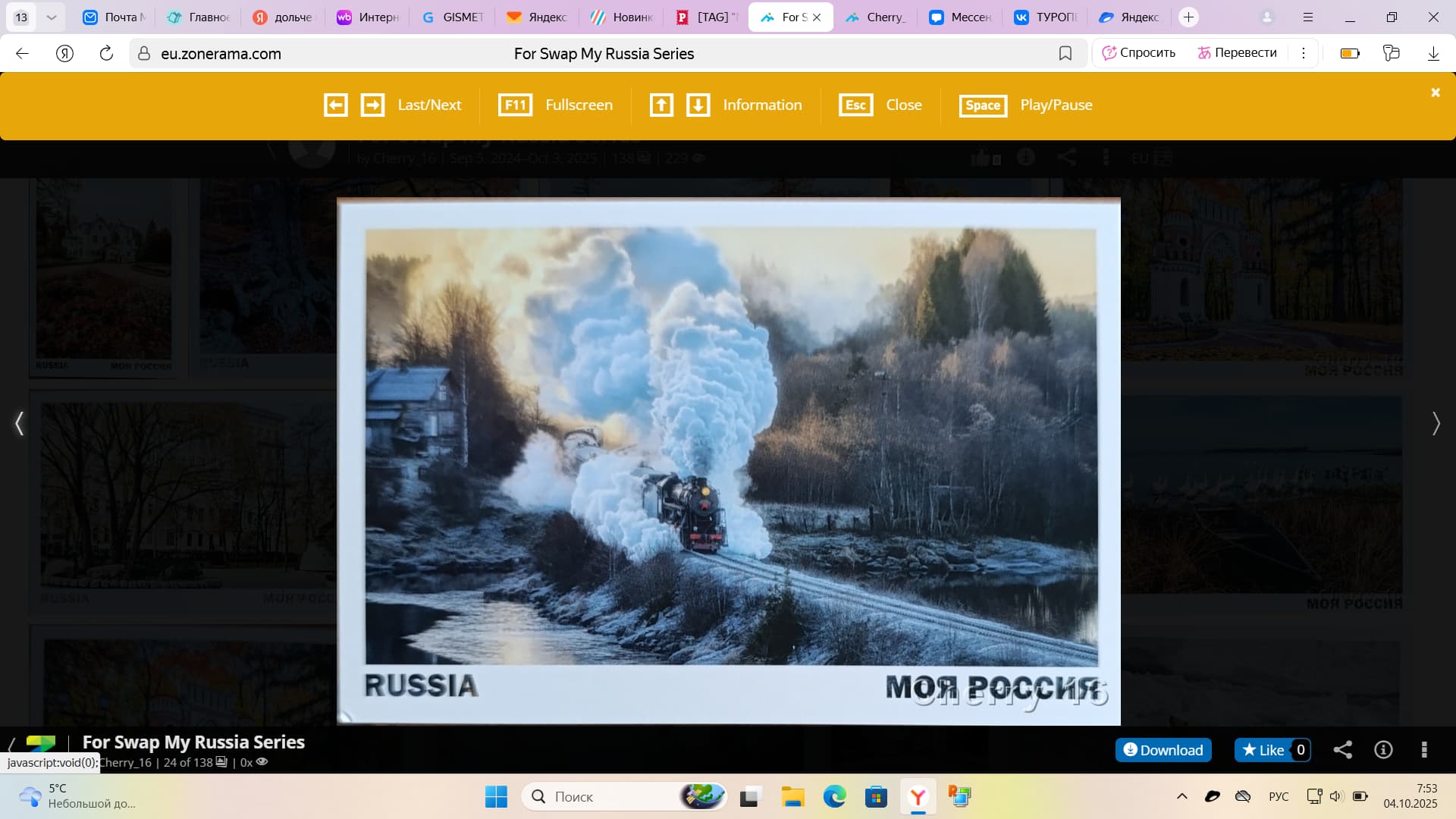Show hidden system tray icons
This screenshot has width=1456, height=819.
(1181, 796)
